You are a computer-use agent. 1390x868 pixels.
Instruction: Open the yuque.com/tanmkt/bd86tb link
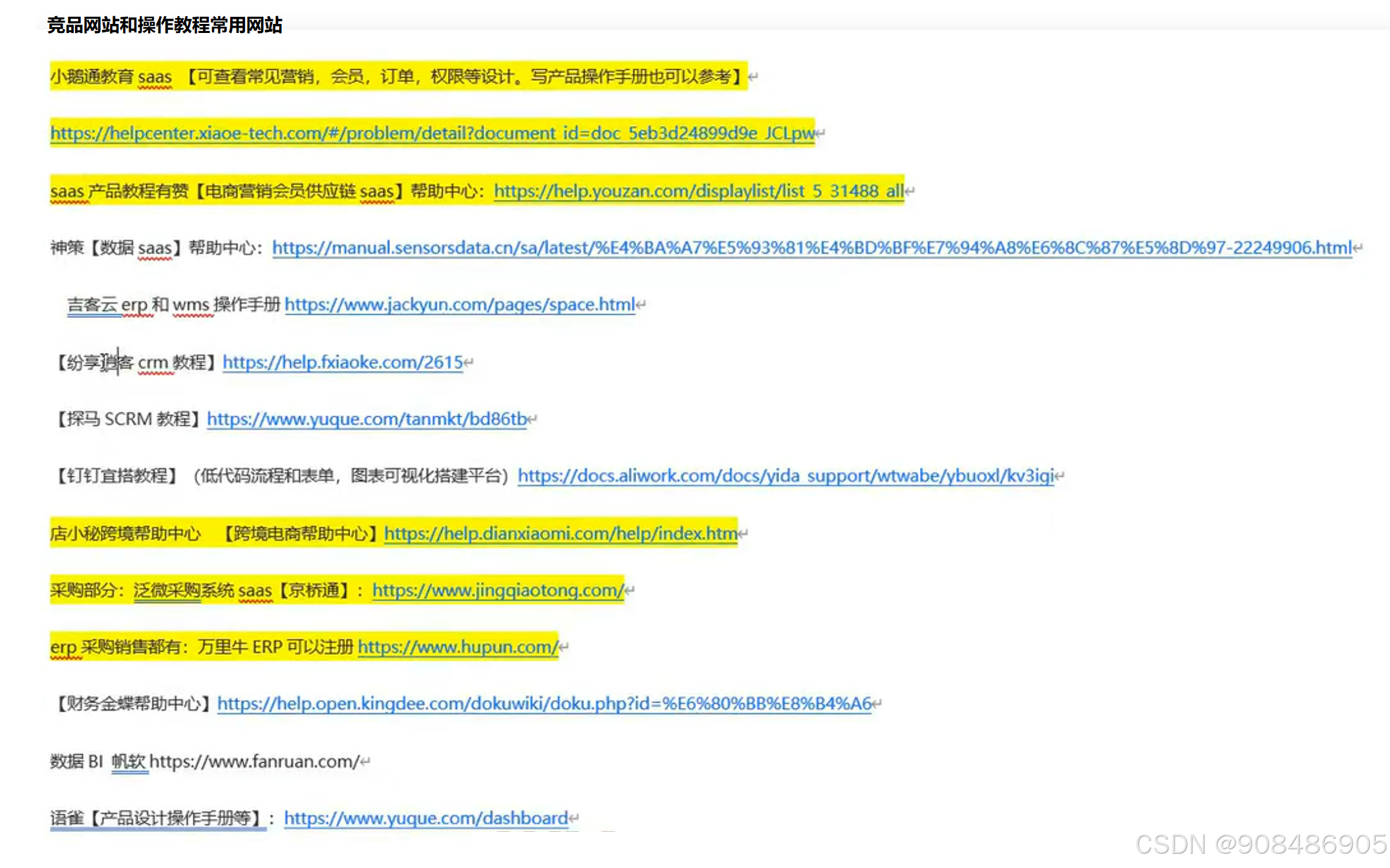[367, 419]
